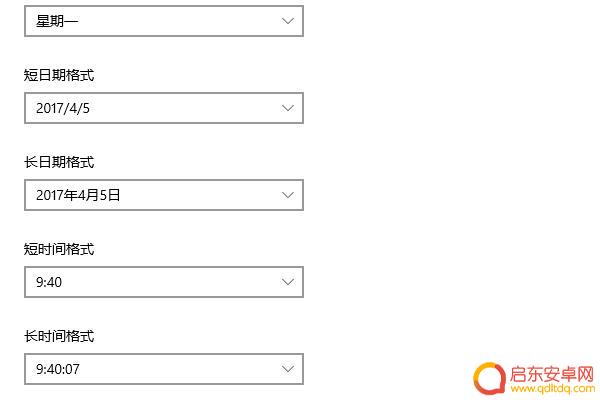Image resolution: width=600 pixels, height=400 pixels.
Task: Click the 启东安卓网 watermark title text
Action: 552,374
